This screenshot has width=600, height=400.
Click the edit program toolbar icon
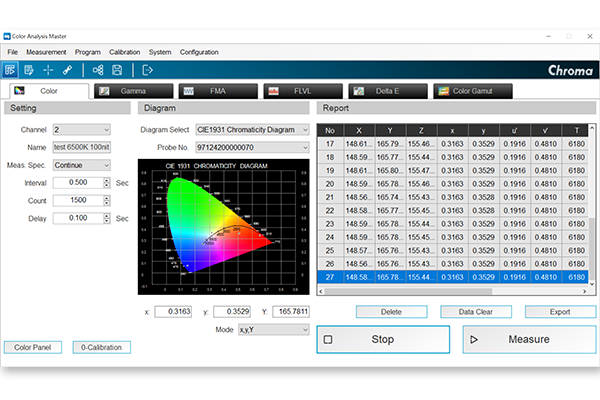point(29,70)
